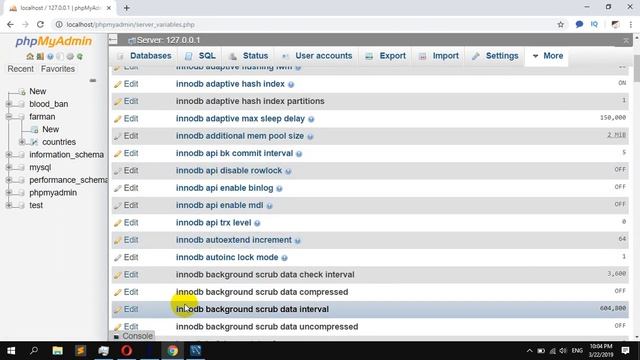The width and height of the screenshot is (640, 360).
Task: Reload navigation panel green icon
Action: coord(80,56)
